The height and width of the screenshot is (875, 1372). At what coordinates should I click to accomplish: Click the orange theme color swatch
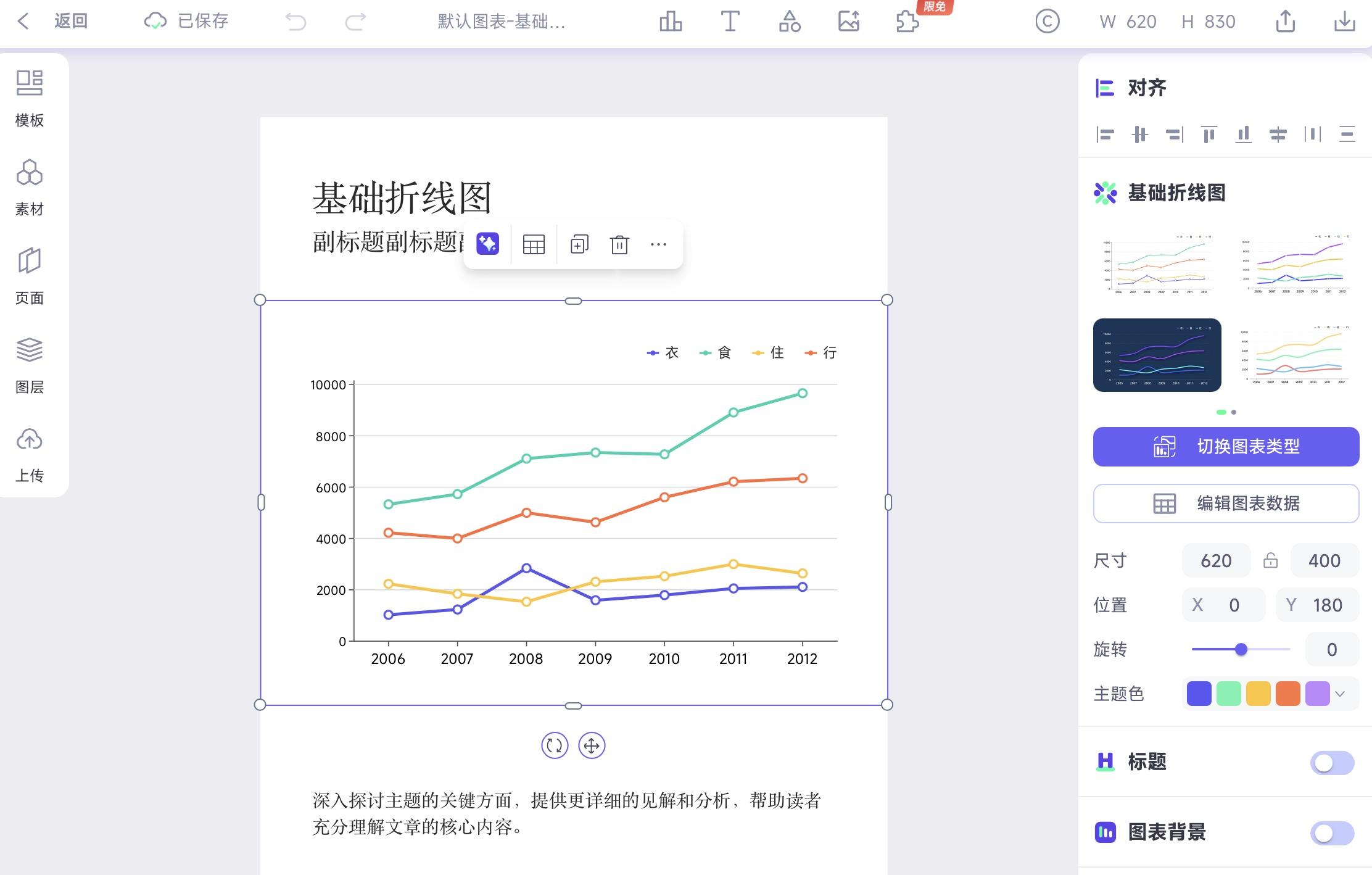tap(1287, 694)
